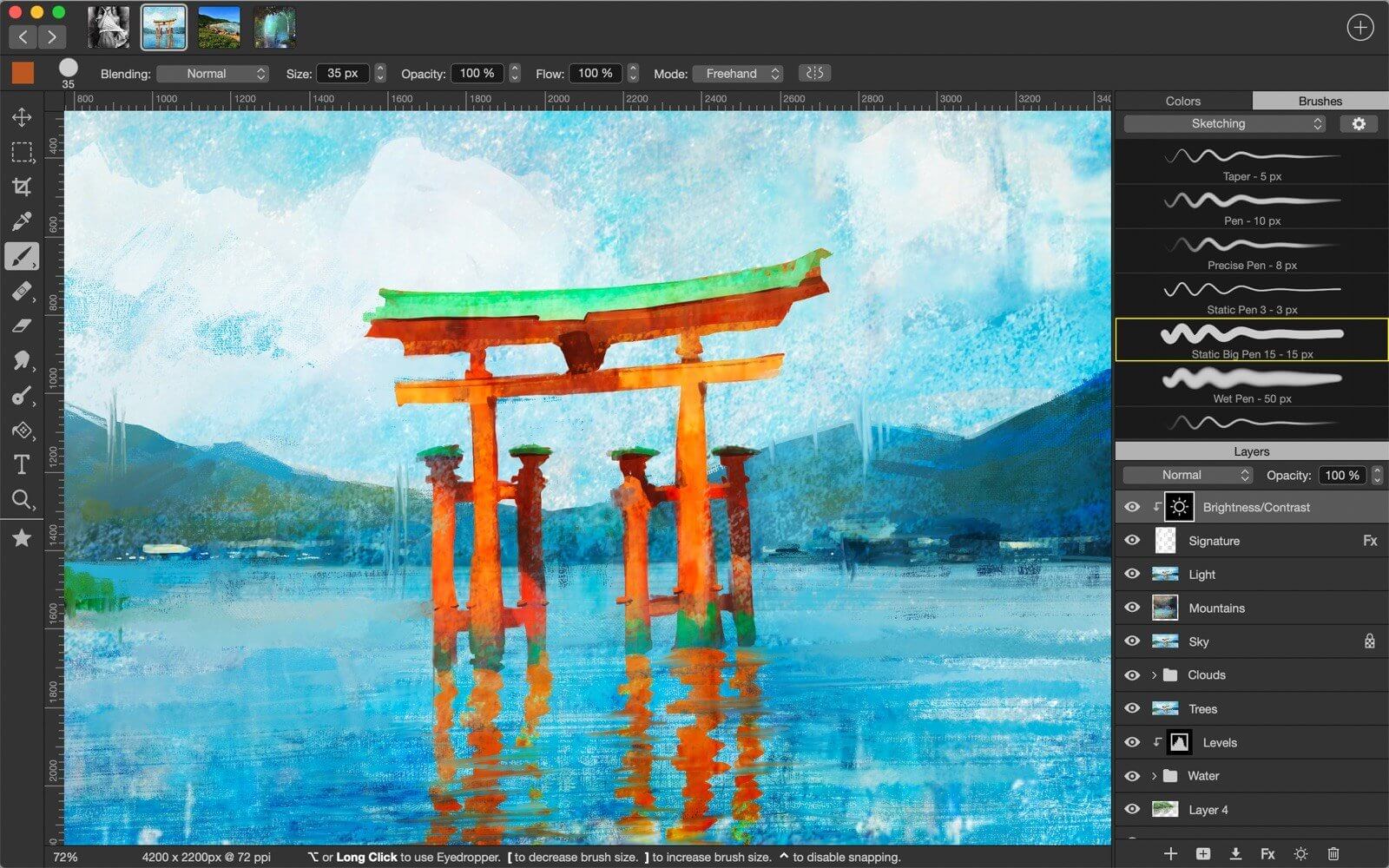Select the Eyedropper tool
The image size is (1389, 868).
(x=22, y=220)
